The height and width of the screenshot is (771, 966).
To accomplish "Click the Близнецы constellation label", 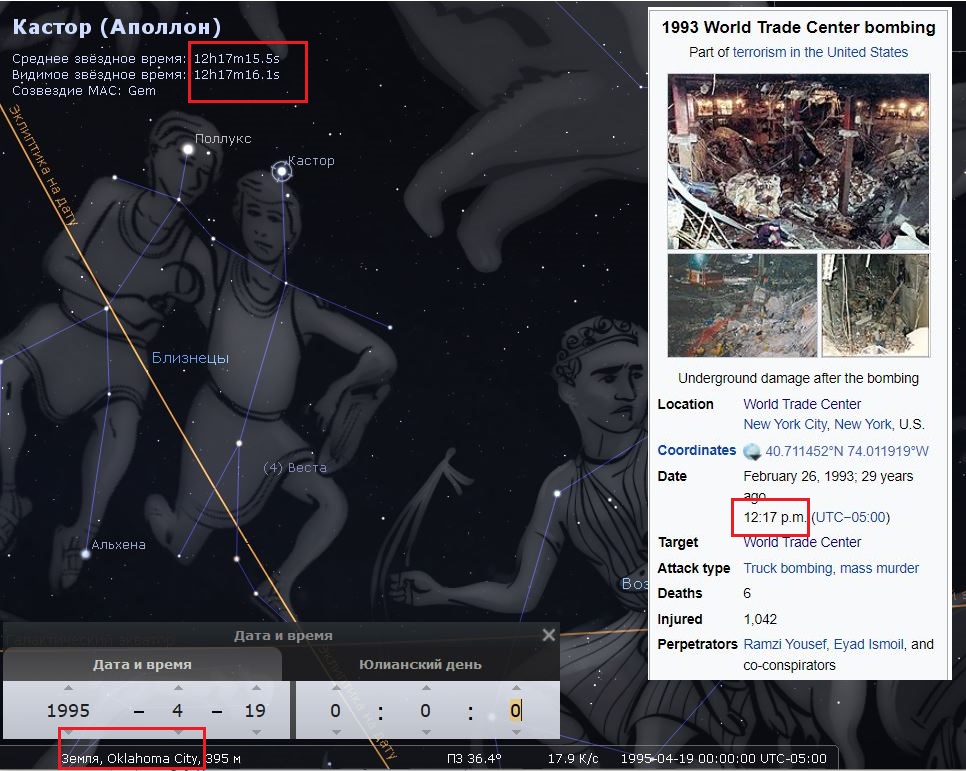I will pos(190,357).
